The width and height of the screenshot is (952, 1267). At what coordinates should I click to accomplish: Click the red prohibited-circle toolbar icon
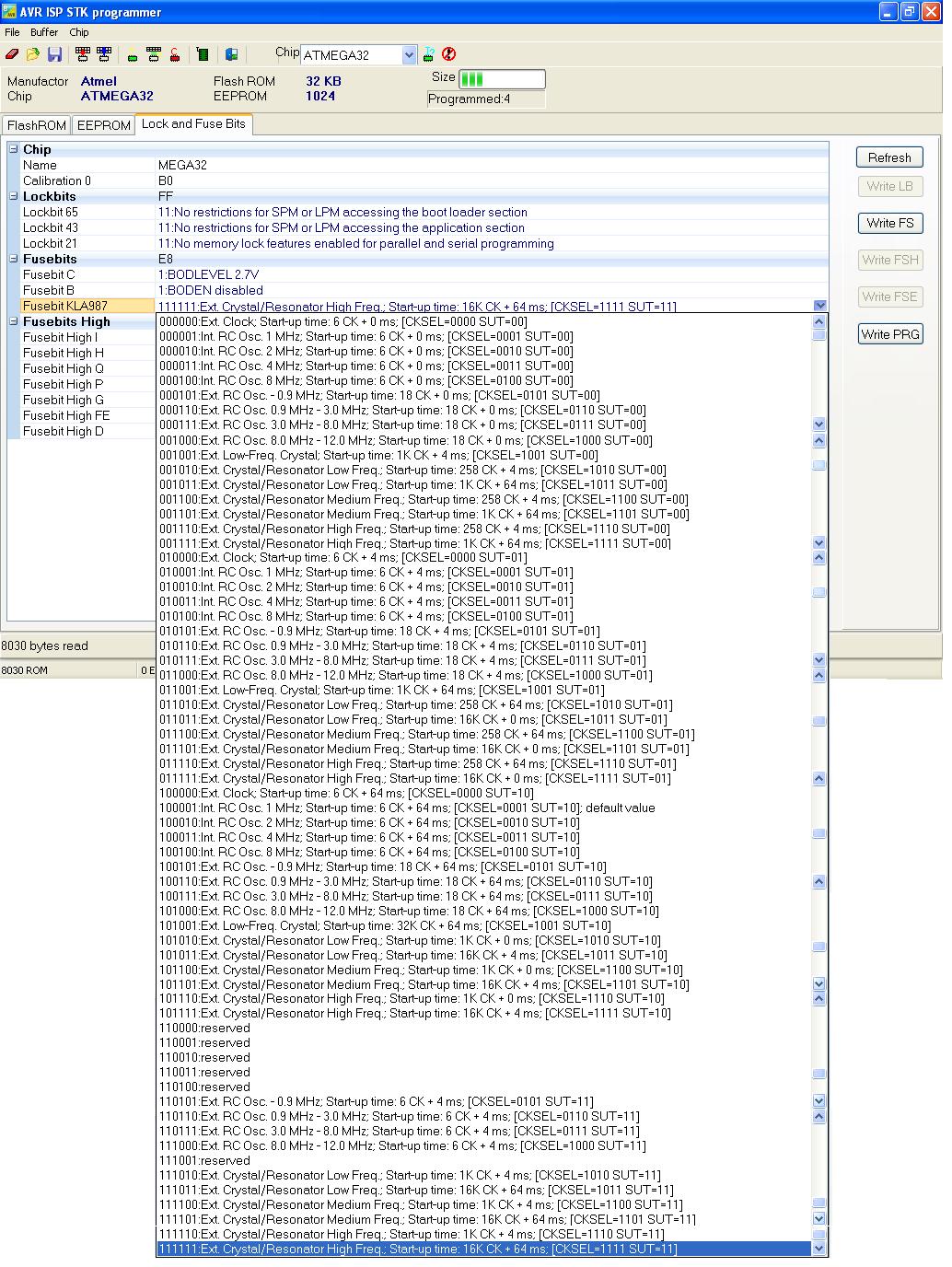449,54
